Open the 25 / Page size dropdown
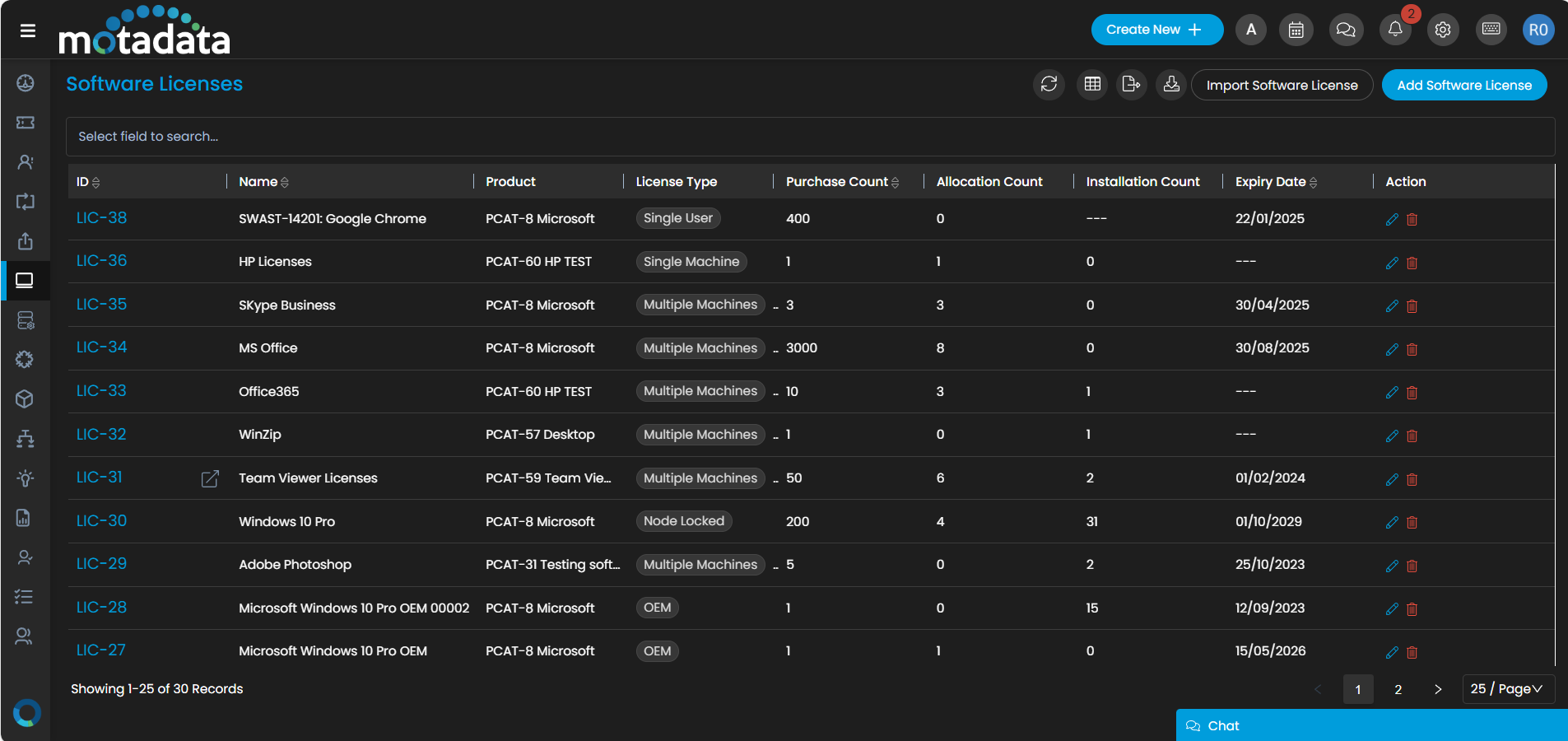1568x741 pixels. (1508, 689)
